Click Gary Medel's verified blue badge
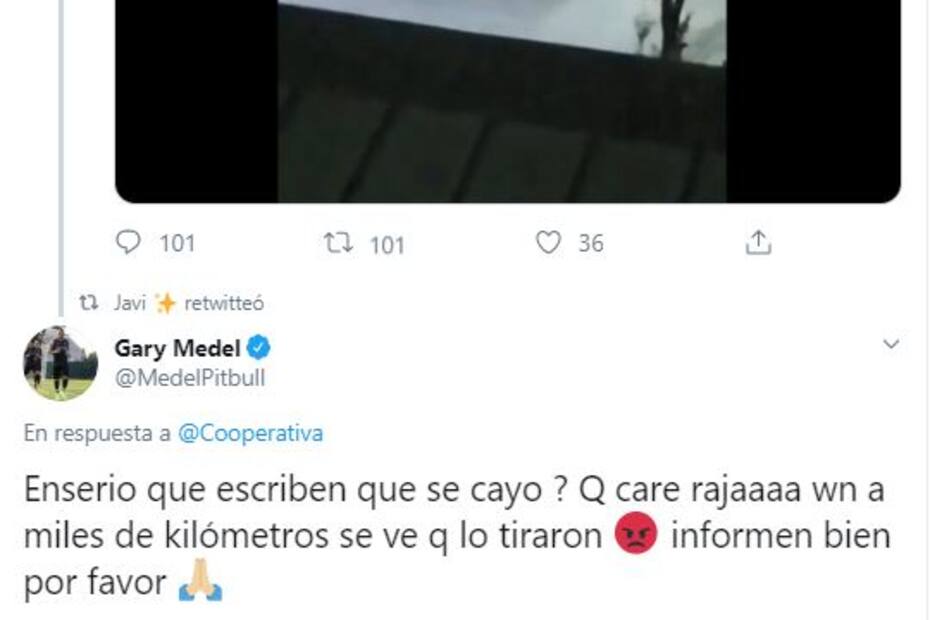 tap(259, 348)
